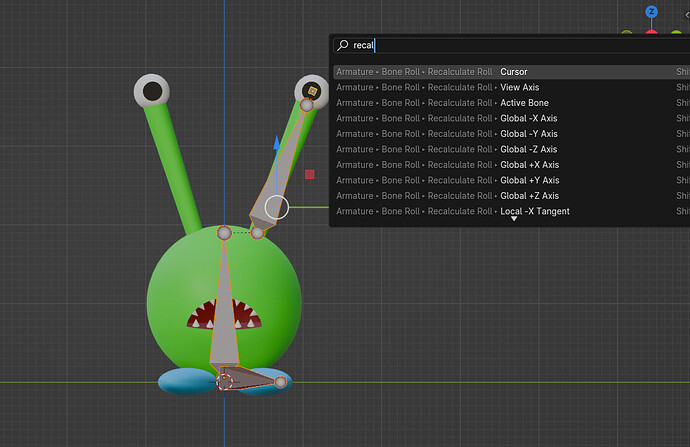
Task: Click the red square plane handle
Action: pos(309,175)
